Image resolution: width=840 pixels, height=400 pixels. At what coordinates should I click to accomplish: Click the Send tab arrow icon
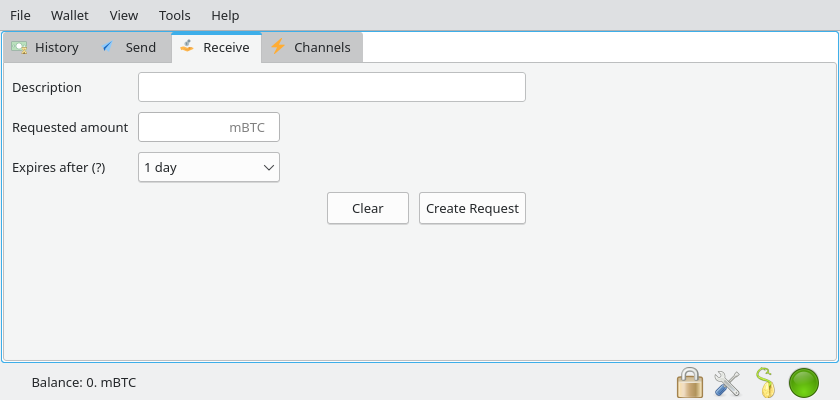[x=109, y=47]
